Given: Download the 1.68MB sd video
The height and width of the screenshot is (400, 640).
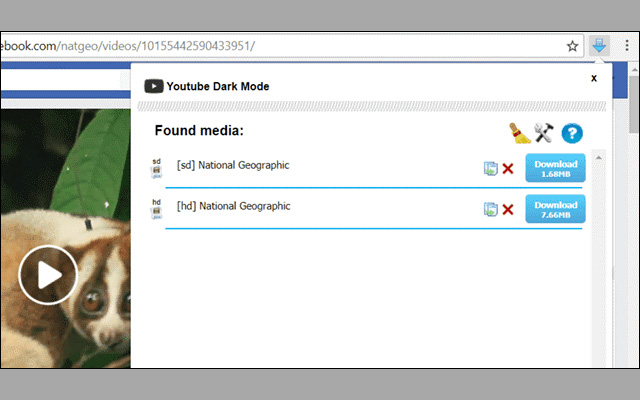Looking at the screenshot, I should point(555,168).
